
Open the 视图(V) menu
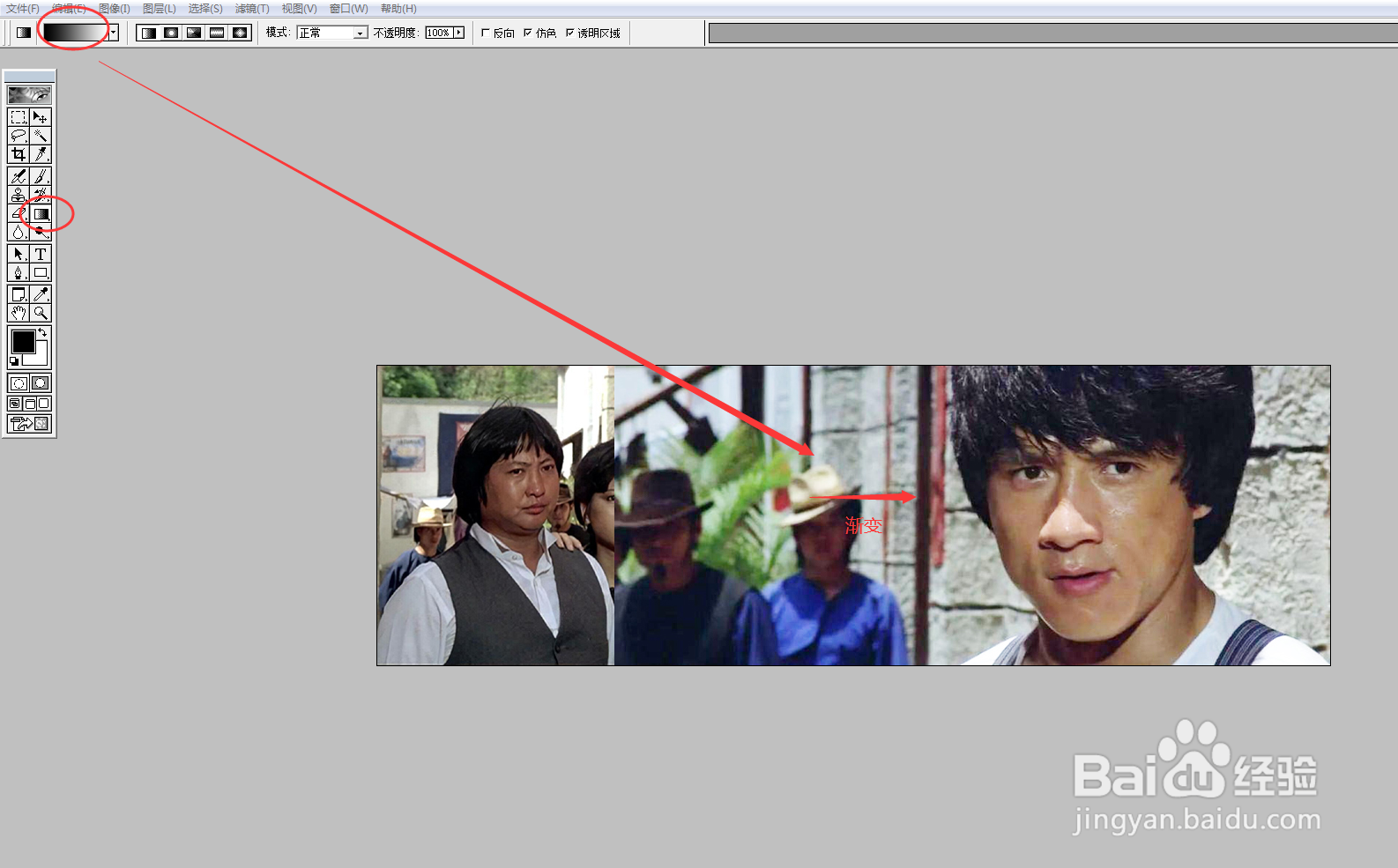click(299, 9)
